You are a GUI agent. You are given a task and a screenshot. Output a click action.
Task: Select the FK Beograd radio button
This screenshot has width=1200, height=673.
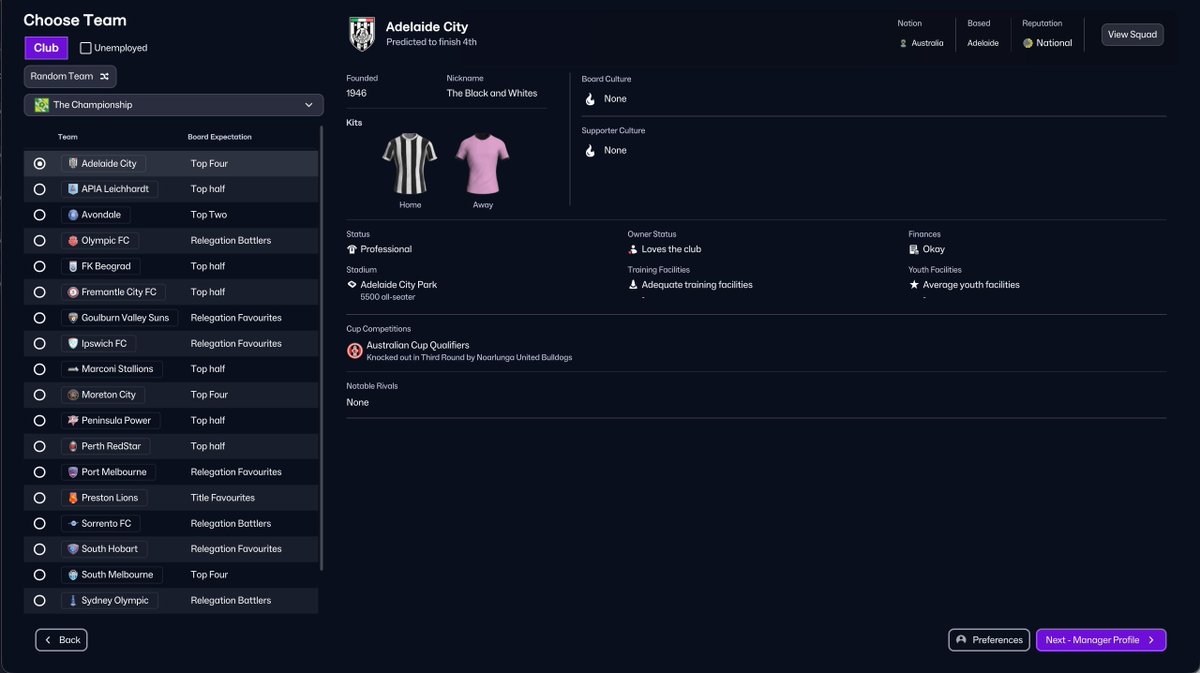pyautogui.click(x=39, y=266)
